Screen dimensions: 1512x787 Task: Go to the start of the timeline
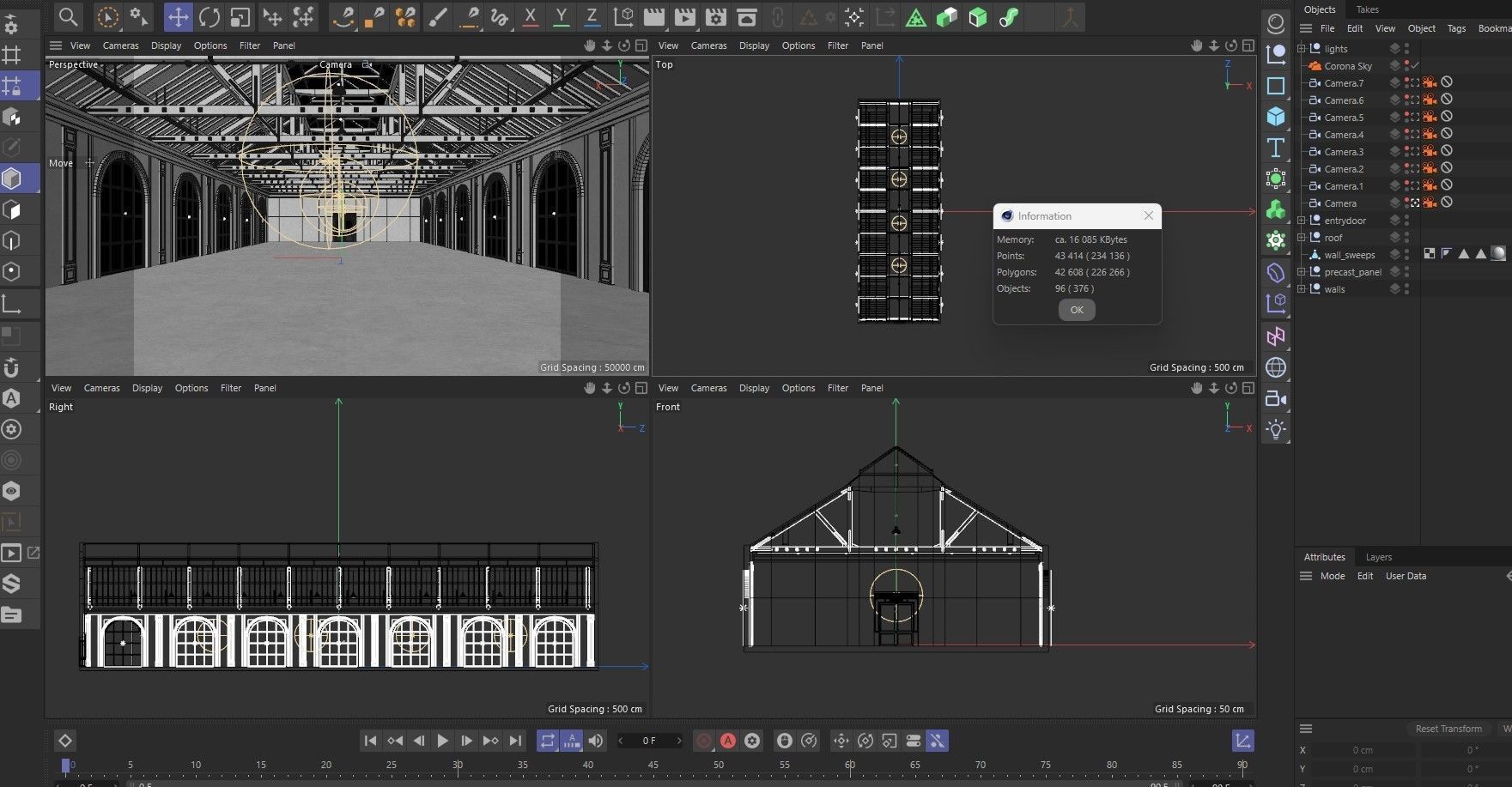(370, 741)
